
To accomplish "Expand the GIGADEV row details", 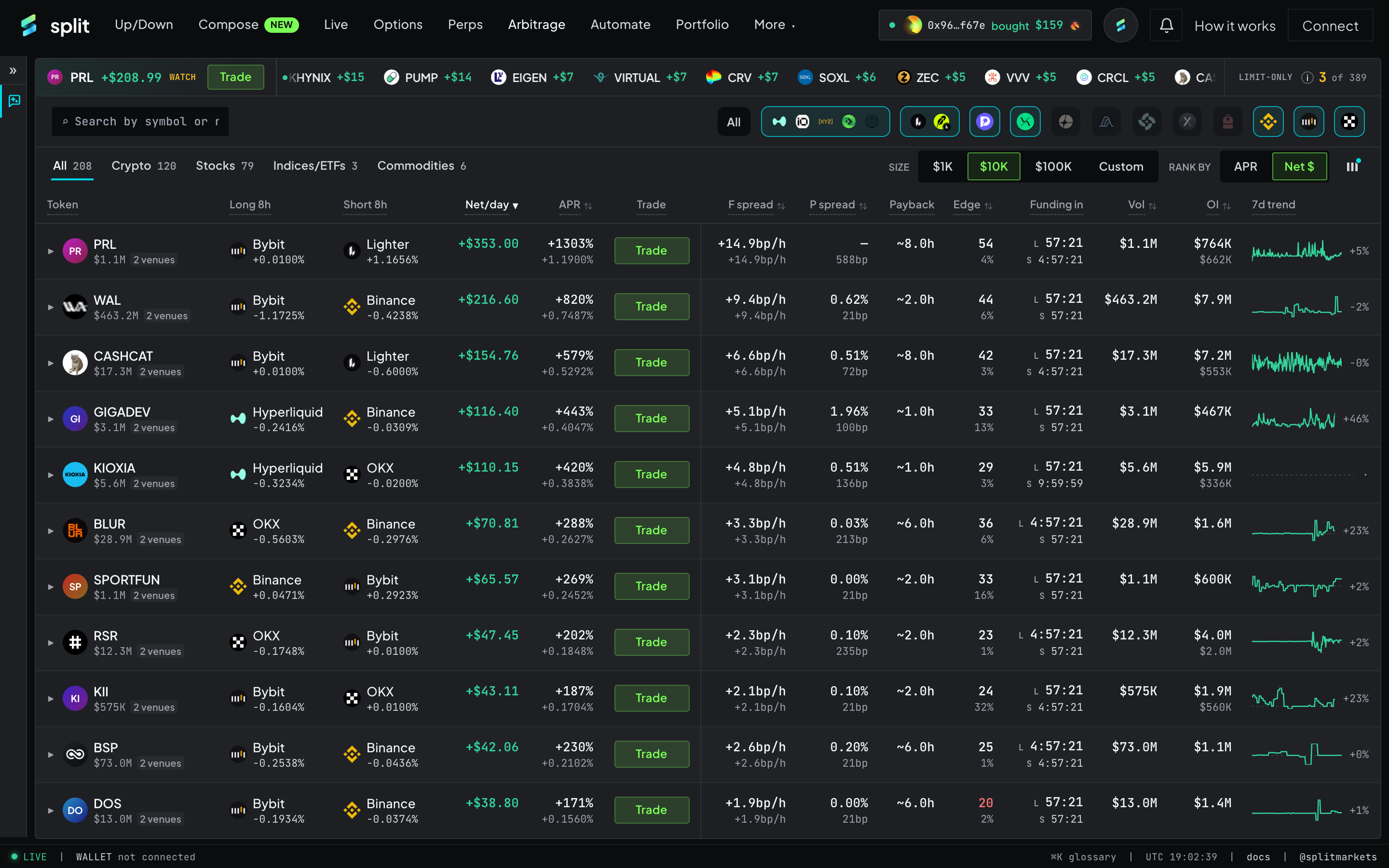I will (51, 419).
